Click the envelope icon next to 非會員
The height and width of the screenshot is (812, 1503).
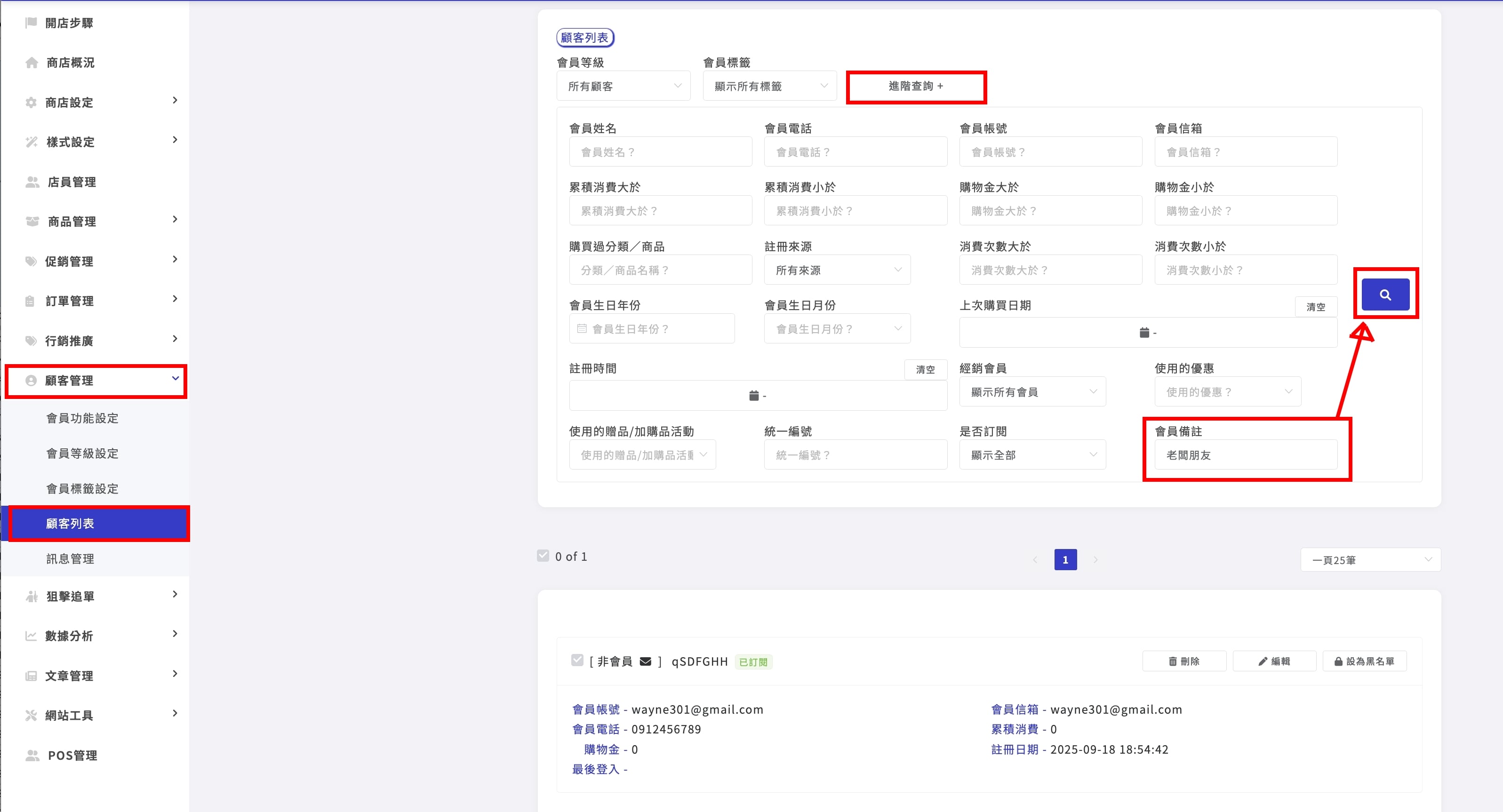coord(645,661)
